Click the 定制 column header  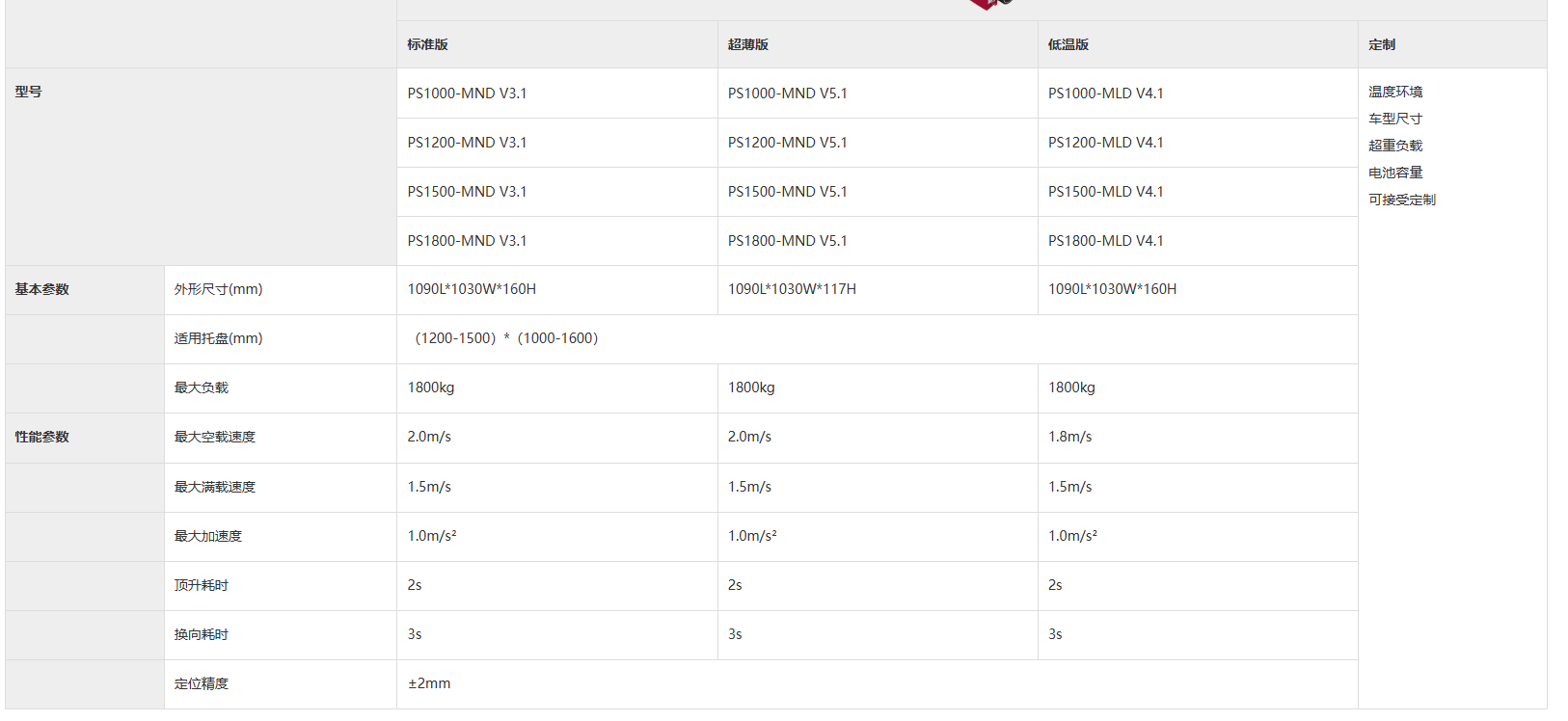[1381, 44]
